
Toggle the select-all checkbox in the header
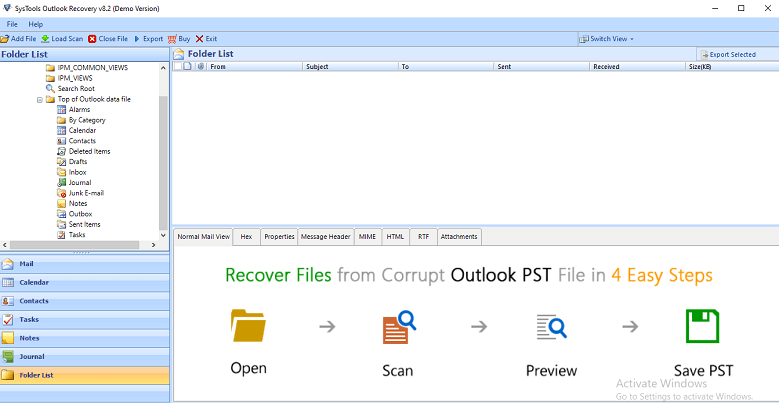[178, 66]
